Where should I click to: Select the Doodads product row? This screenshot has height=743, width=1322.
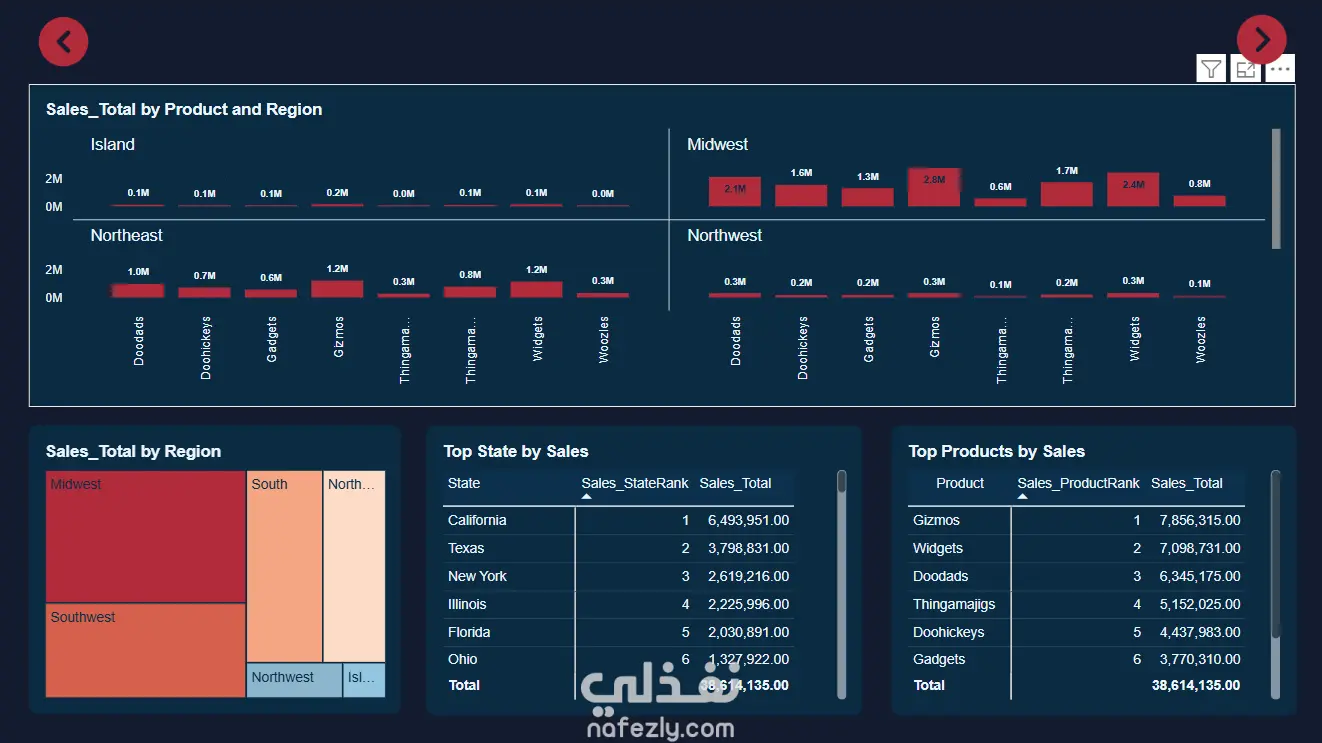(1077, 576)
